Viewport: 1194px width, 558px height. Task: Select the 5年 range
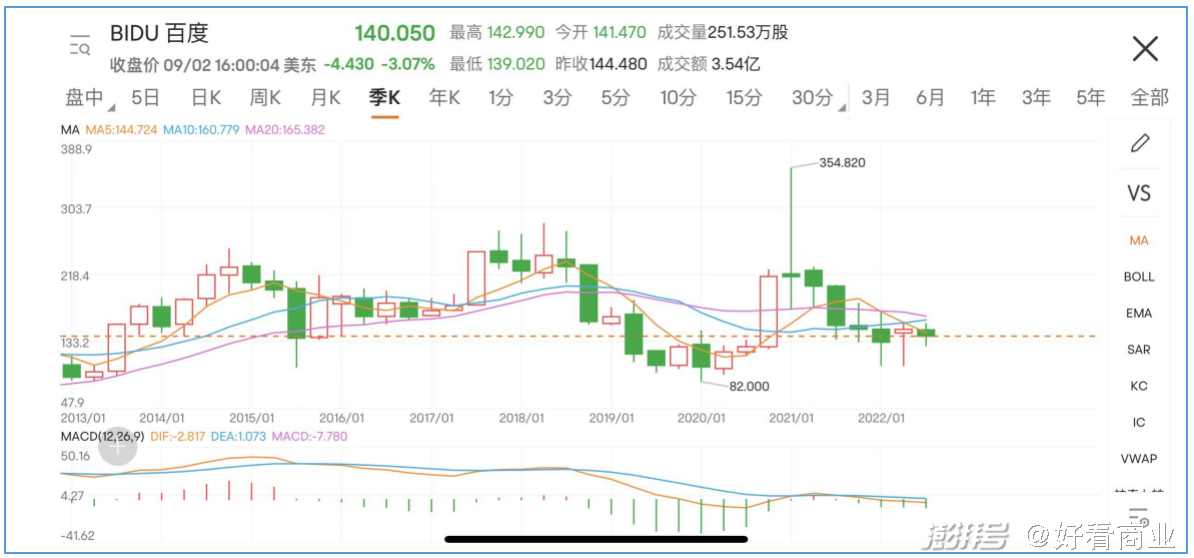tap(1090, 97)
